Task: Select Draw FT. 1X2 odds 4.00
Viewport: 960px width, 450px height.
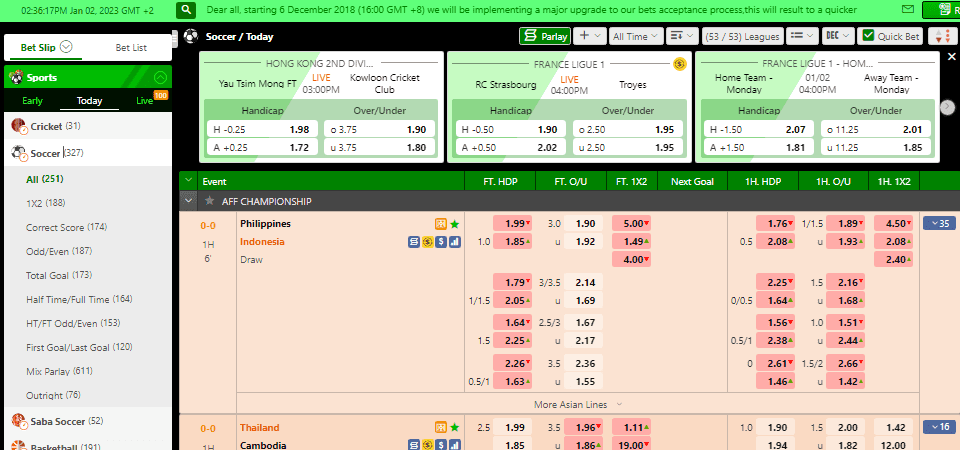Action: (x=631, y=260)
